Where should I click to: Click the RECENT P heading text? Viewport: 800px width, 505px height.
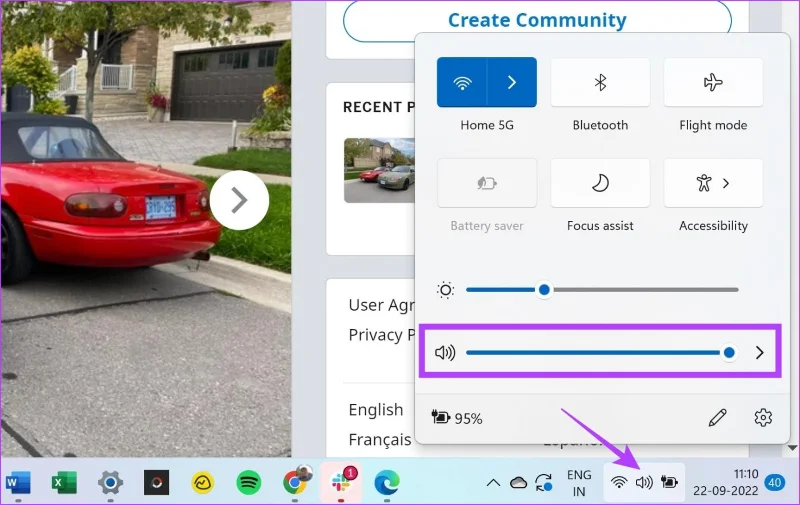point(379,107)
